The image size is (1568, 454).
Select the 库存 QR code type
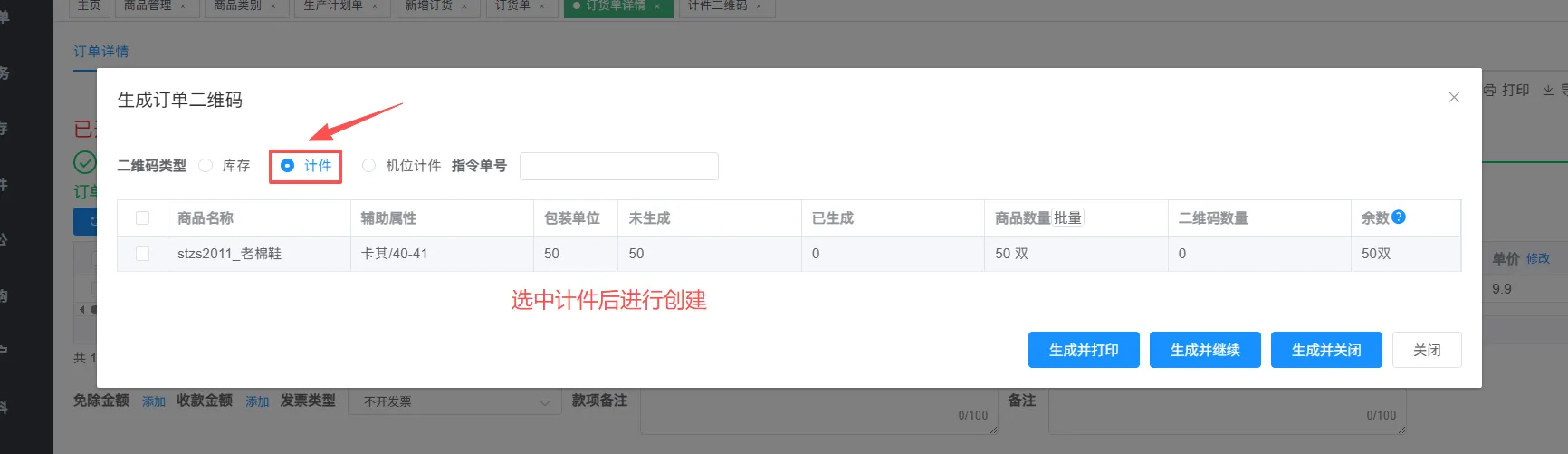206,166
